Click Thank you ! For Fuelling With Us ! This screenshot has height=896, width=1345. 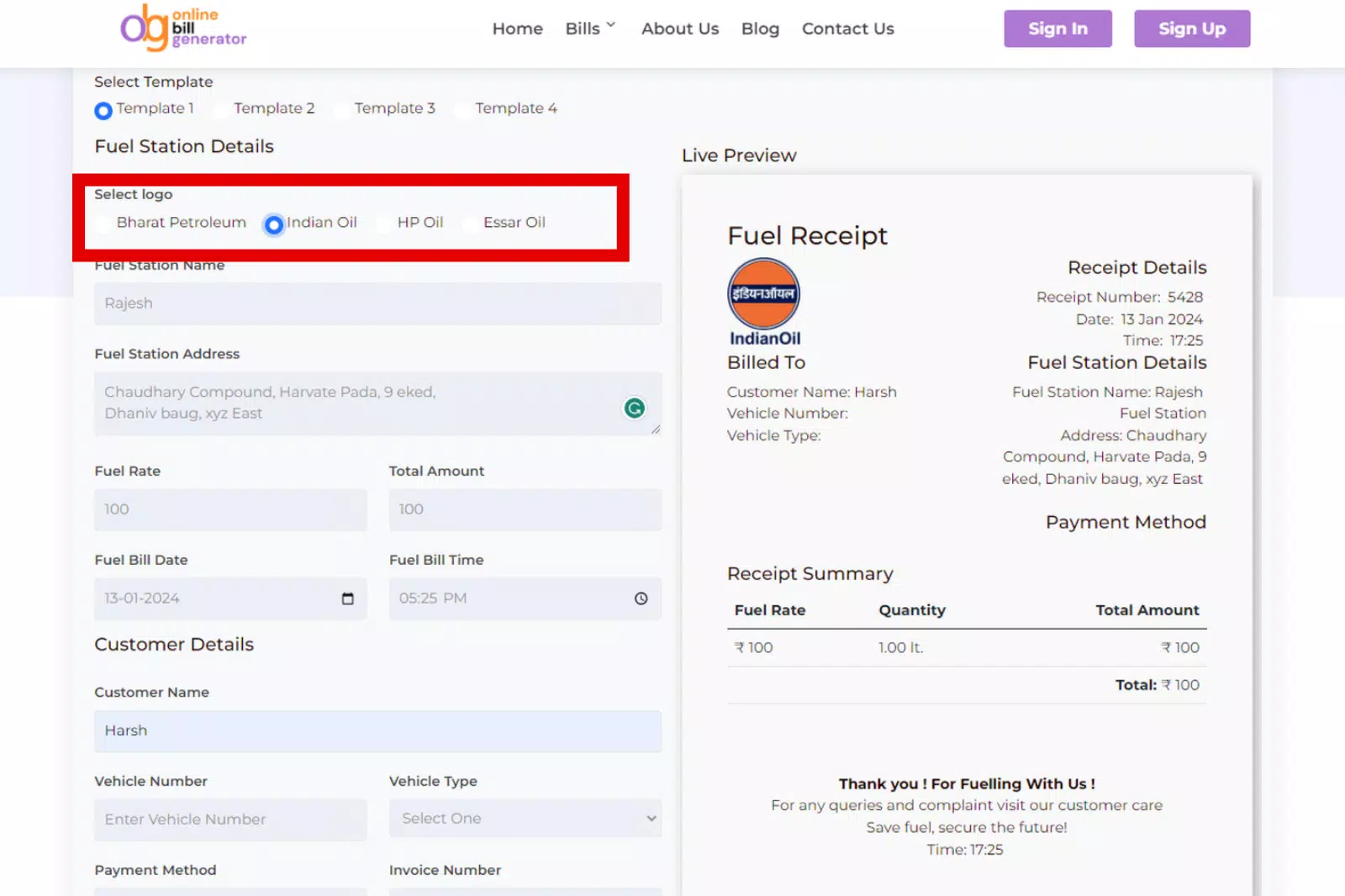[x=967, y=783]
